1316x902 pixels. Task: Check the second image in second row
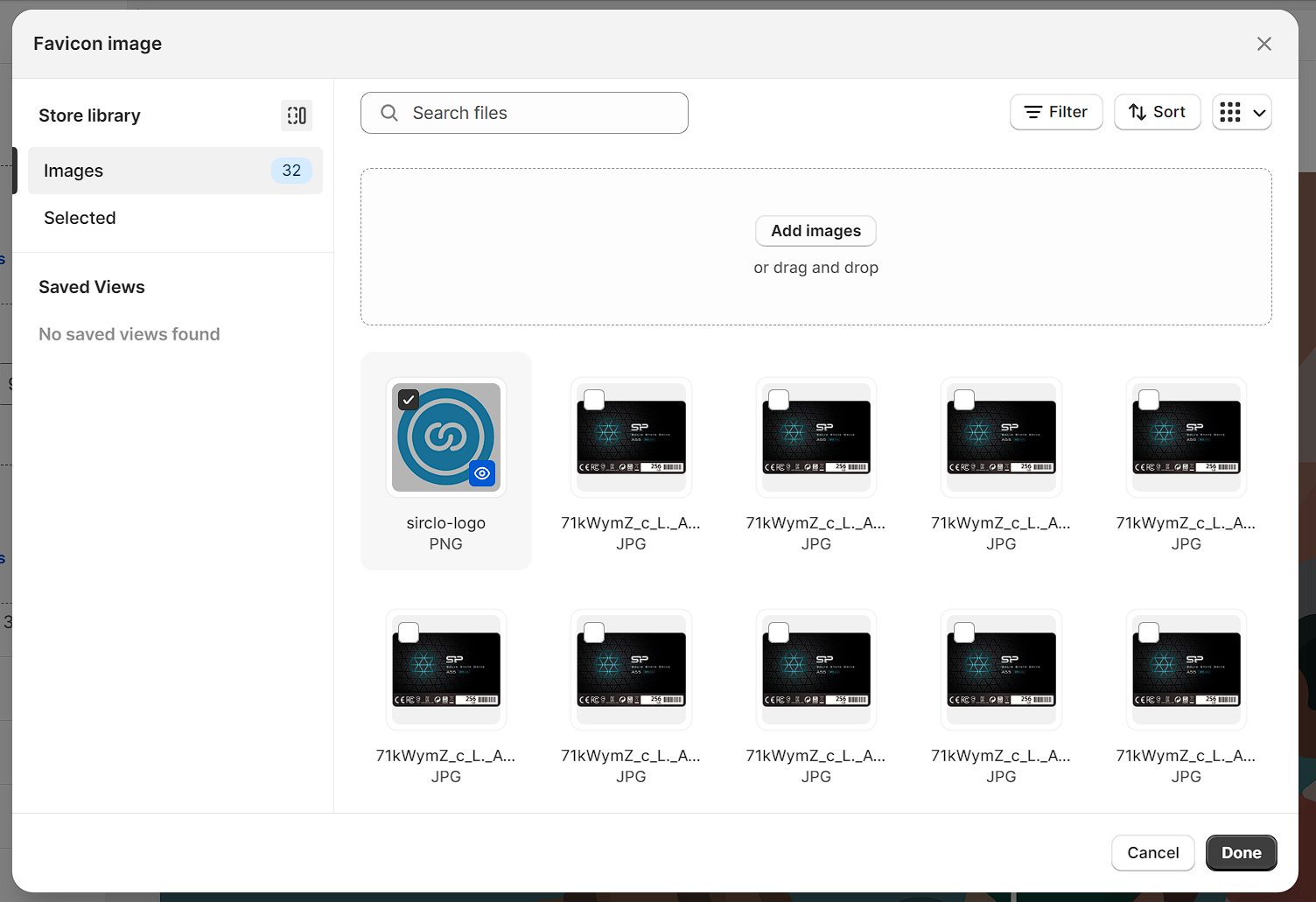tap(594, 633)
